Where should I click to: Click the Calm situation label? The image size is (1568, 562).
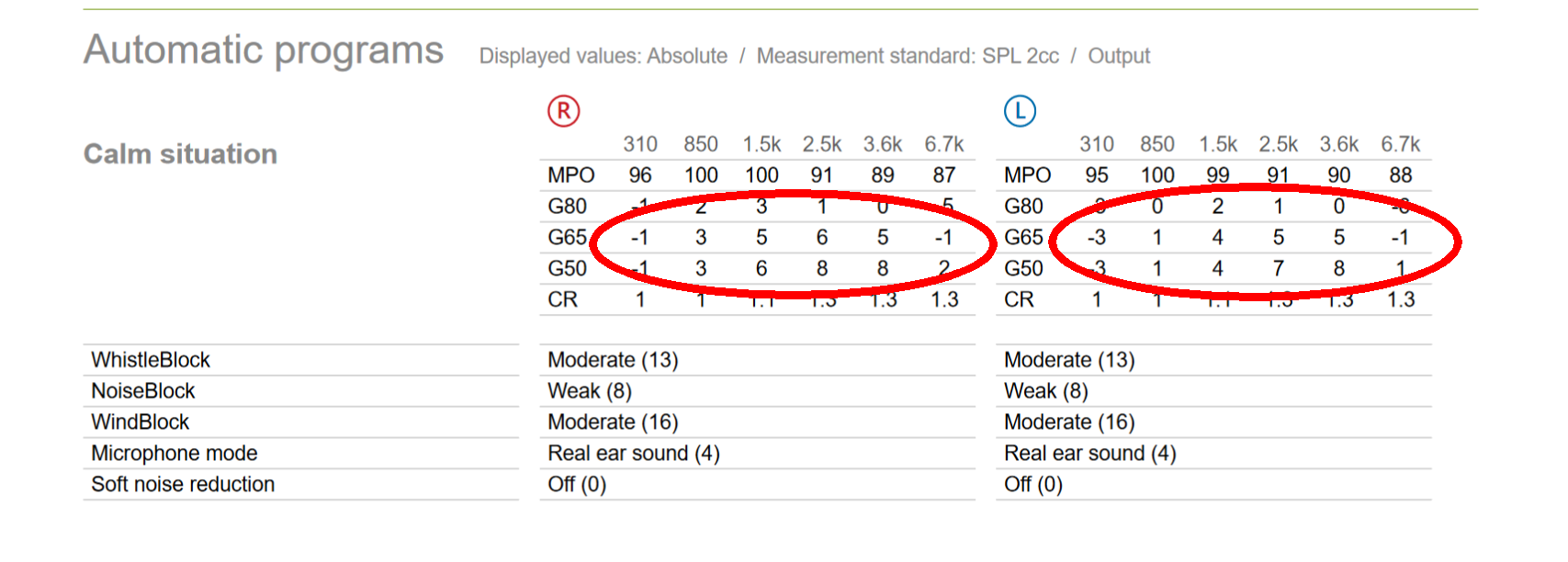181,153
